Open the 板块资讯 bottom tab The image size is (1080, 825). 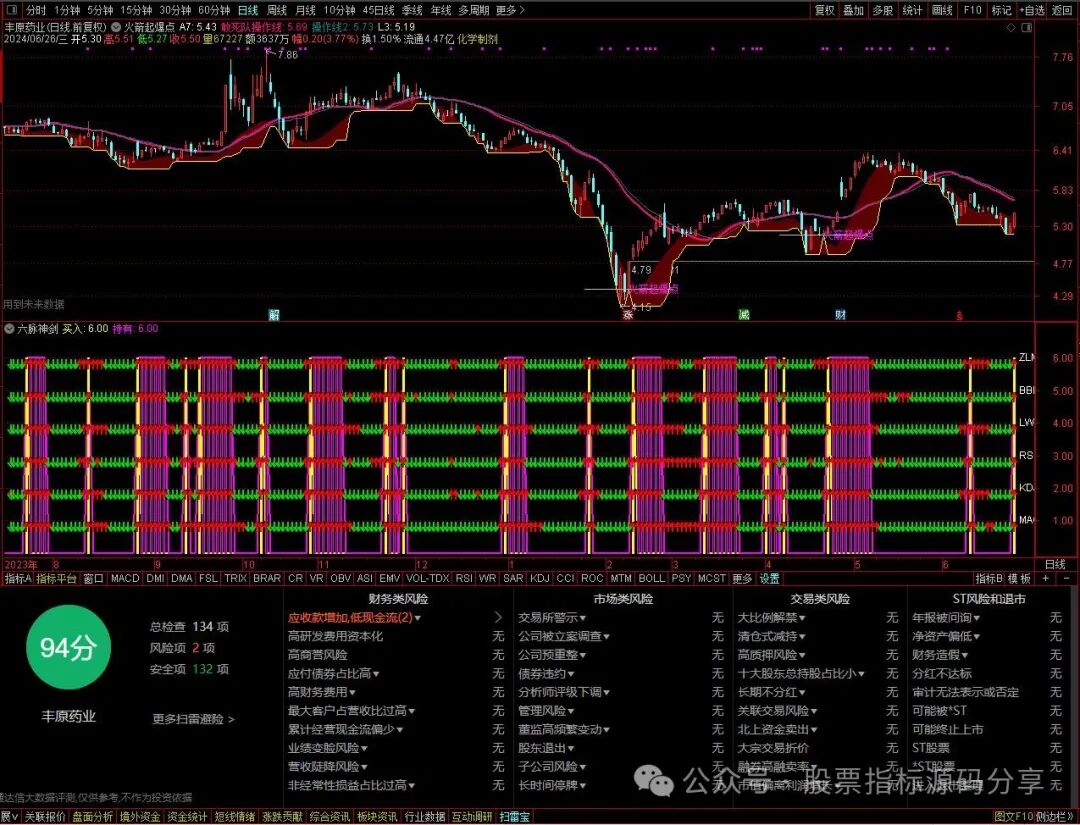point(377,817)
